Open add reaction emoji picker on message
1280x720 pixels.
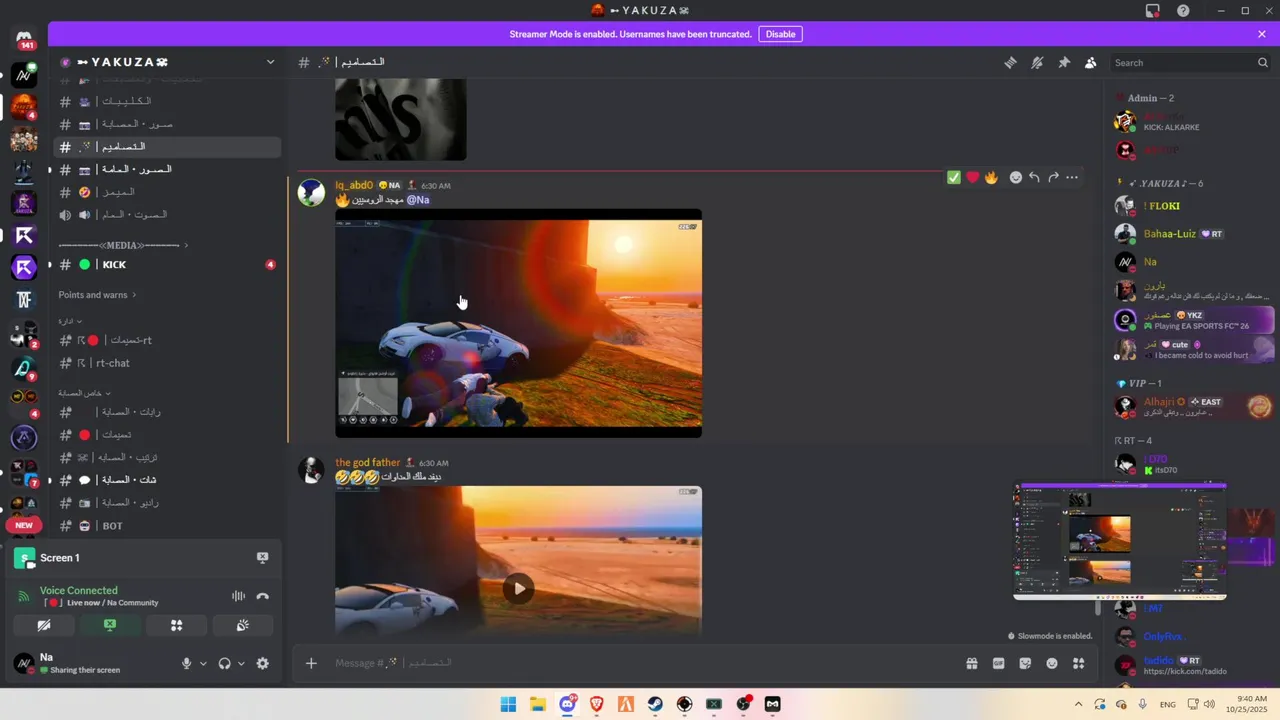[1016, 177]
